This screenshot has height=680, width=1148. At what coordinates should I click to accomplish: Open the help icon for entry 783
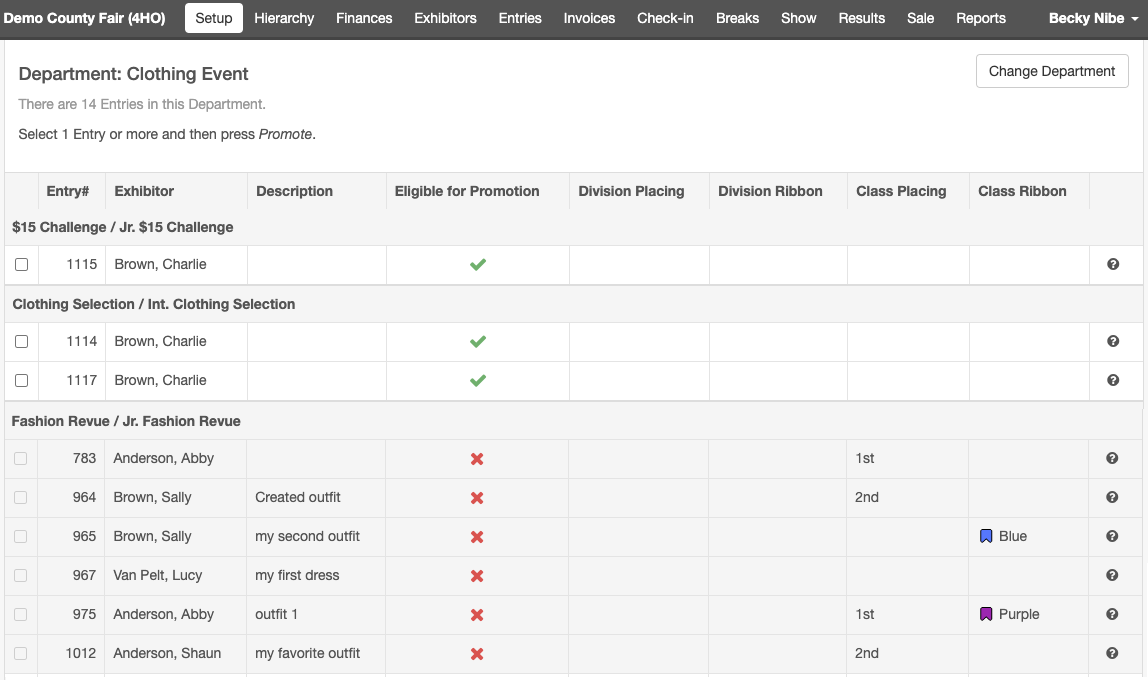pyautogui.click(x=1112, y=458)
